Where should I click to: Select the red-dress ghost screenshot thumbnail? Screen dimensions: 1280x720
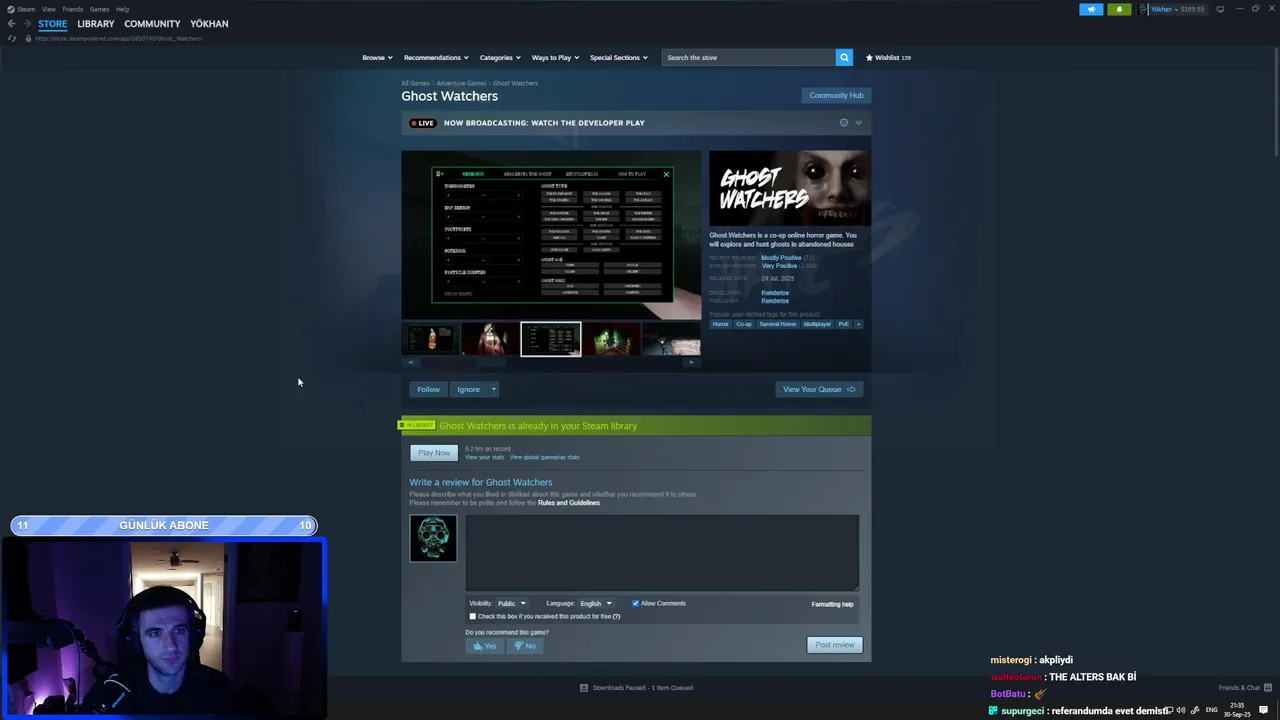coord(490,339)
